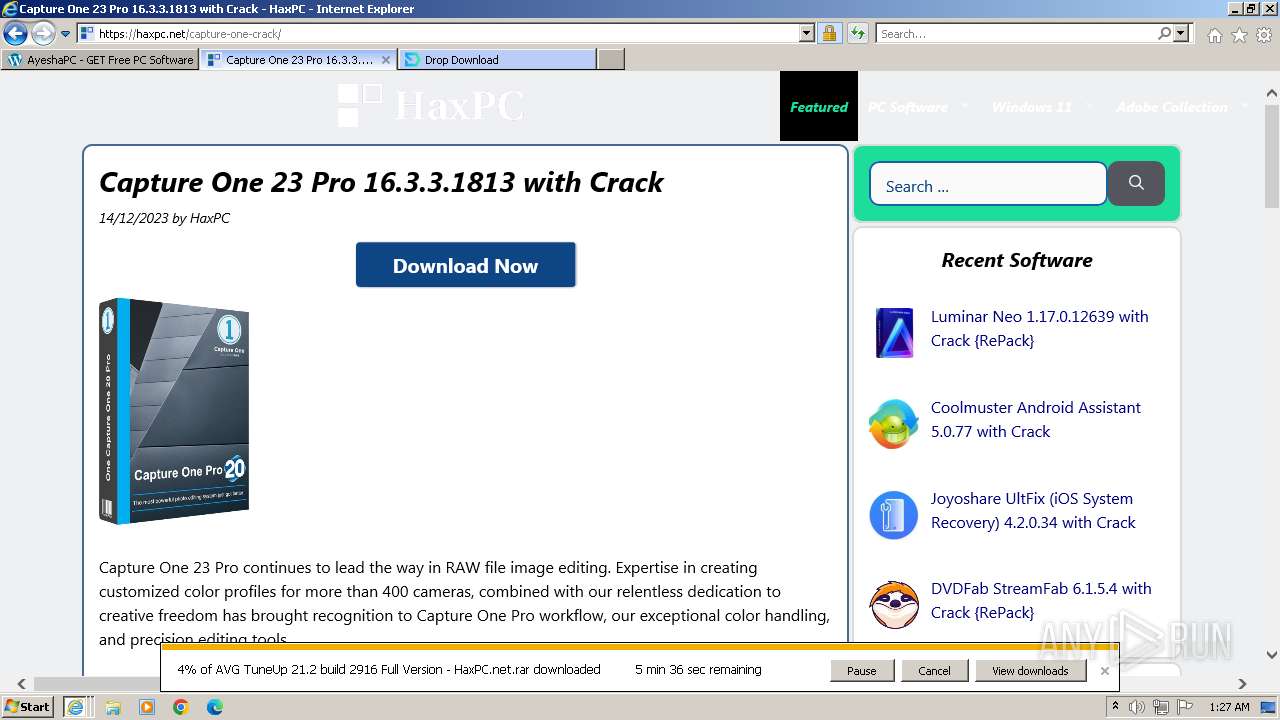Launch Chrome from the taskbar

[180, 707]
